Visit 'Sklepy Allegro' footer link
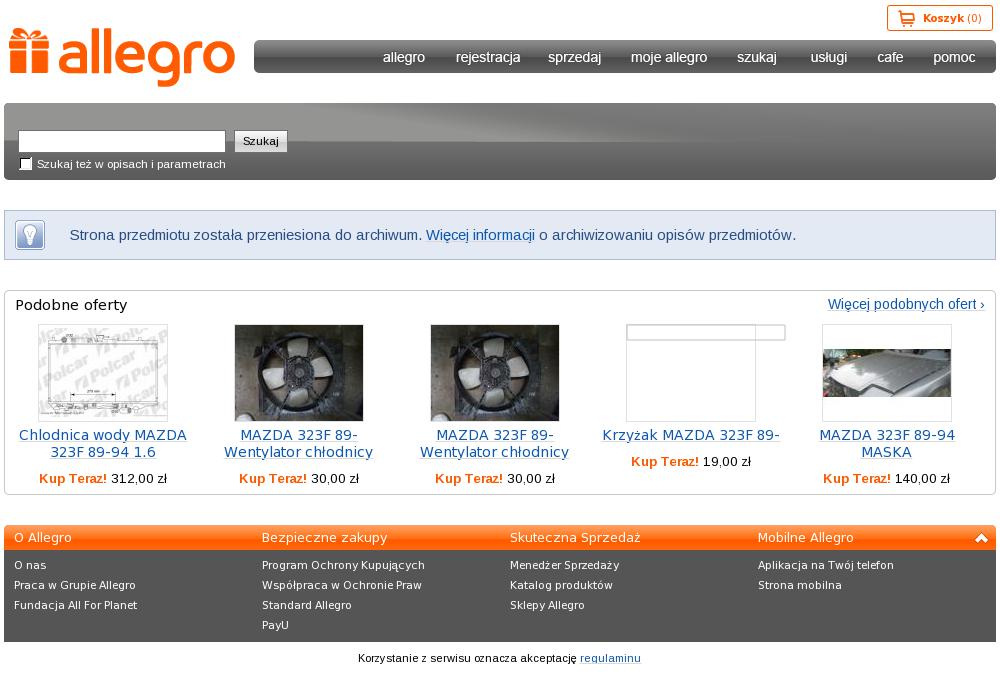The image size is (1000, 678). [x=547, y=605]
